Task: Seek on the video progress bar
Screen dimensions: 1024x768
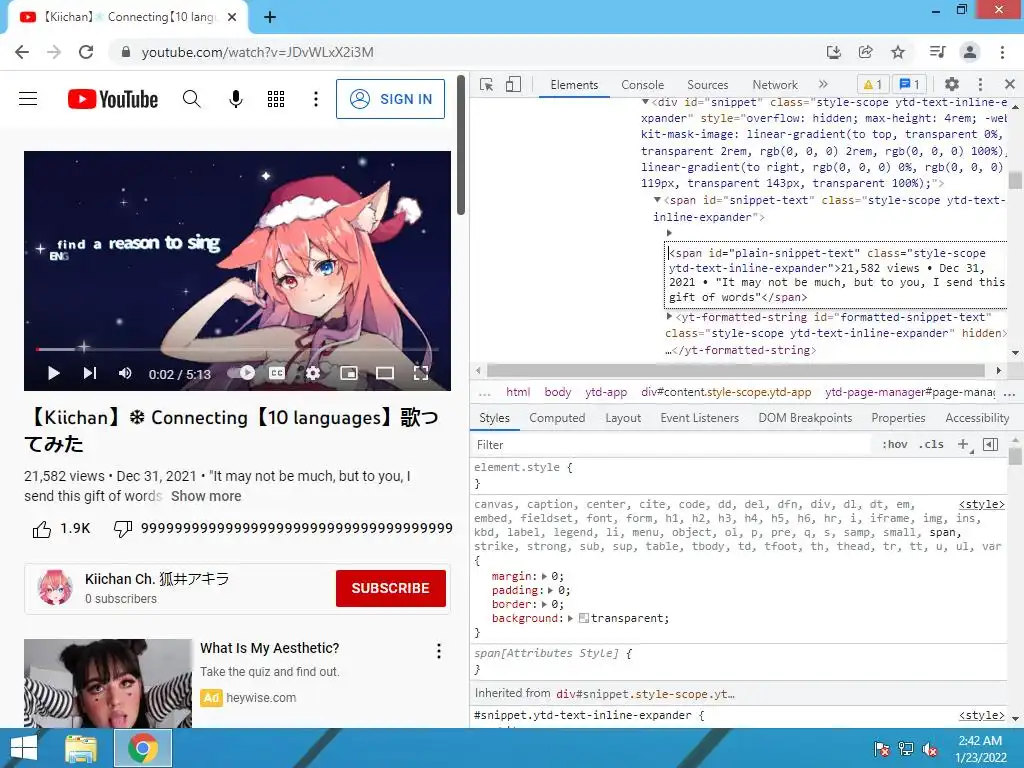Action: pyautogui.click(x=237, y=349)
